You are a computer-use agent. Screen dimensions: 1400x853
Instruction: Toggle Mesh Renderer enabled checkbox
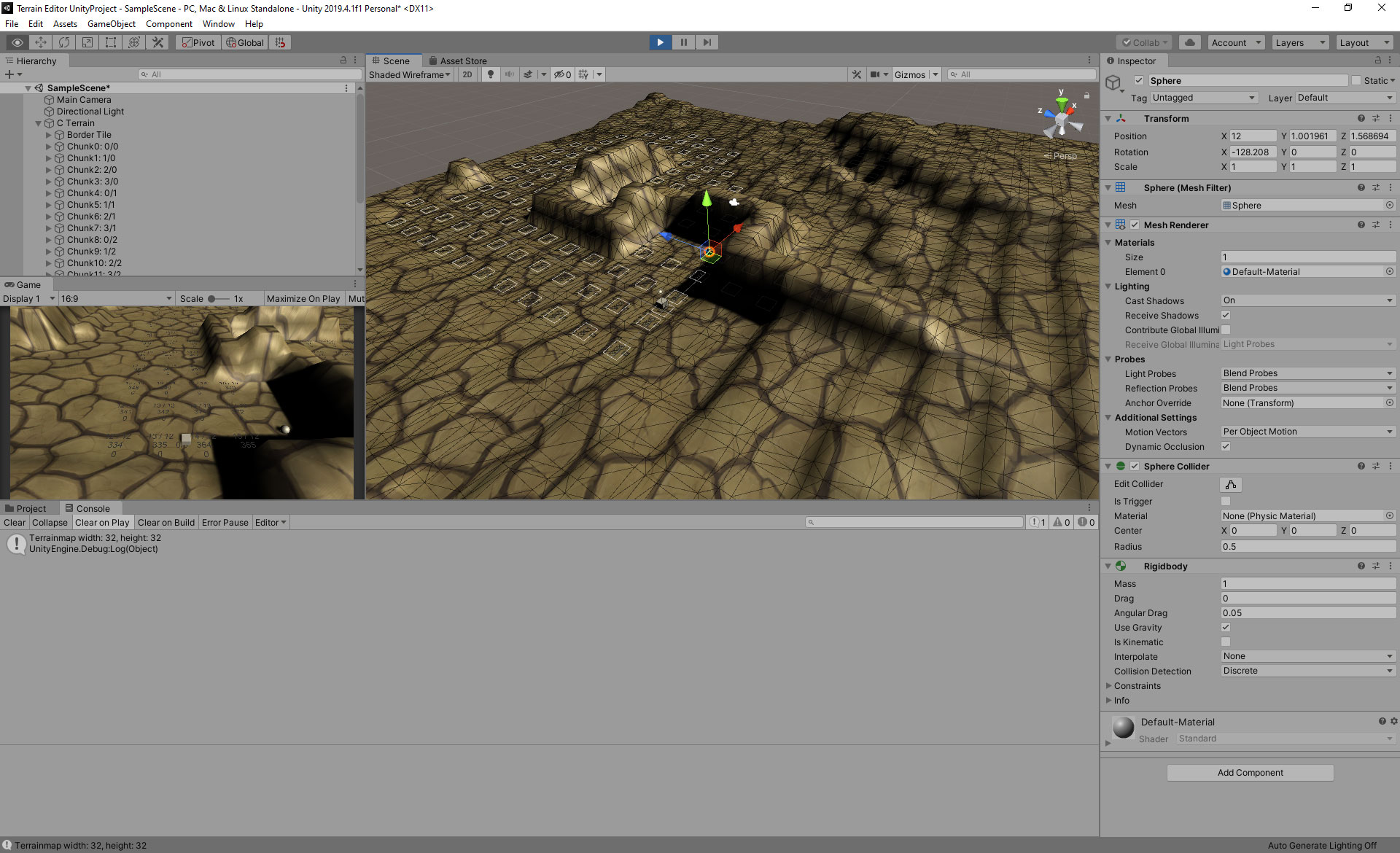tap(1135, 225)
